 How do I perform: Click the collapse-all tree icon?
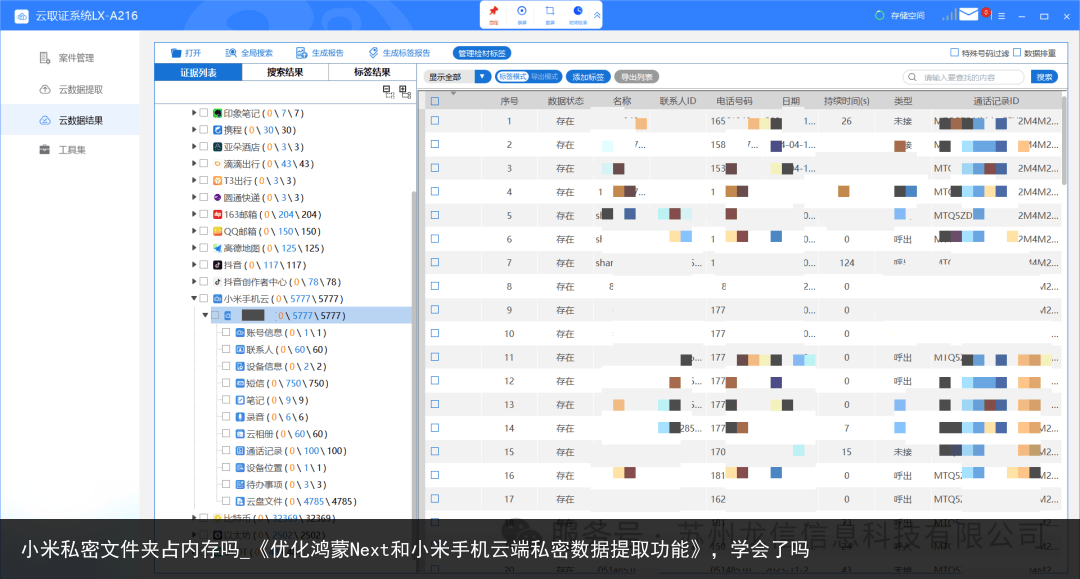click(x=388, y=92)
